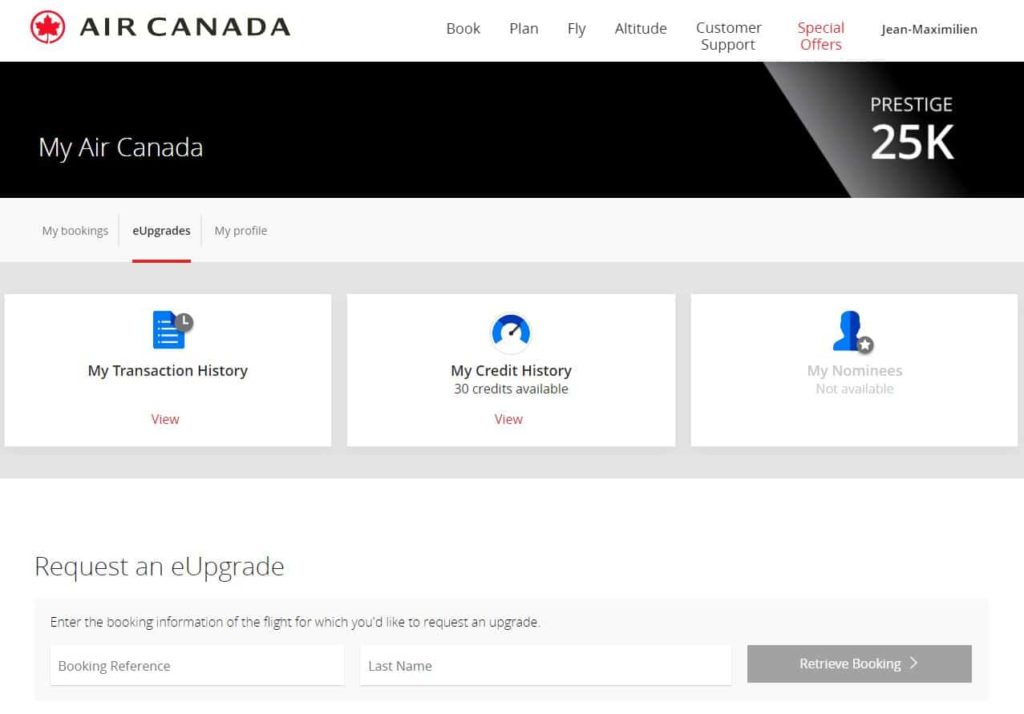Select the eUpgrades tab
Screen dimensions: 1024x714
161,230
